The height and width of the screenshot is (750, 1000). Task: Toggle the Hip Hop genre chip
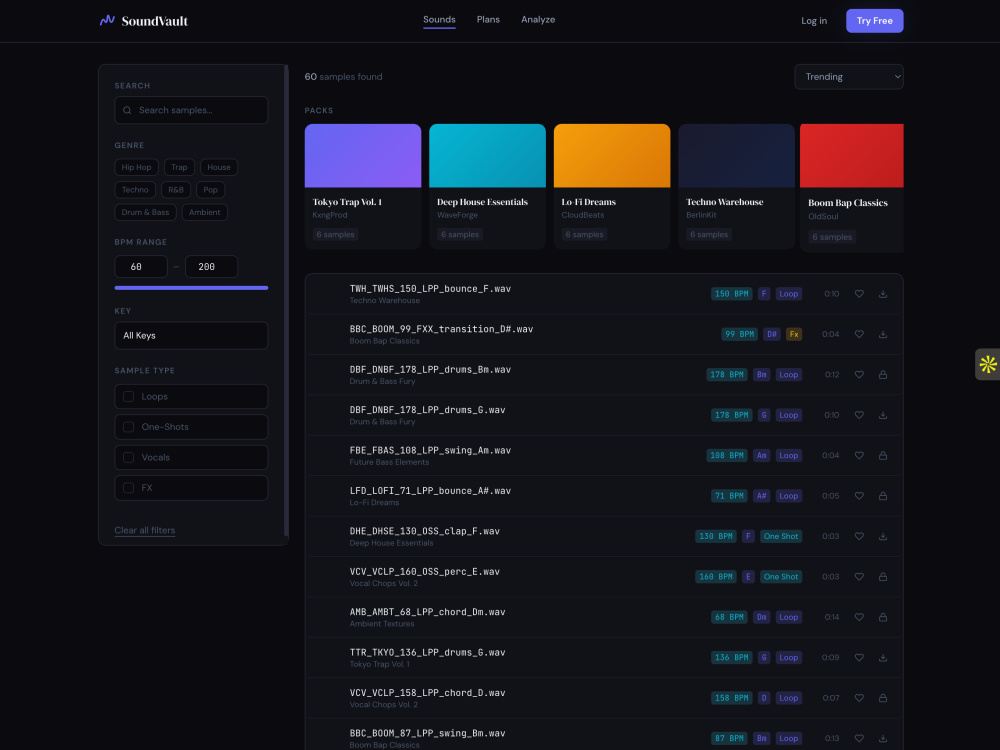click(x=136, y=167)
